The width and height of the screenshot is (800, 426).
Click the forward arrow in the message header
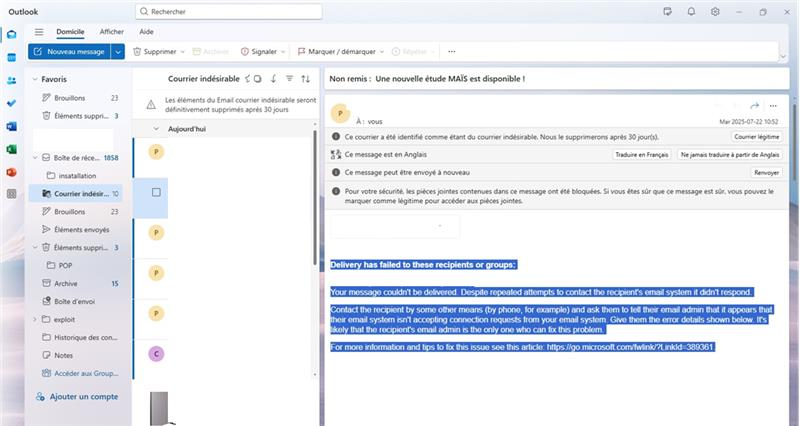[755, 106]
